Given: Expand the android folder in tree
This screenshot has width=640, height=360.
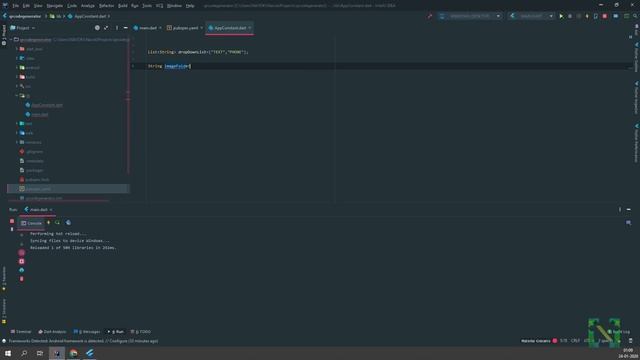Looking at the screenshot, I should 17,68.
